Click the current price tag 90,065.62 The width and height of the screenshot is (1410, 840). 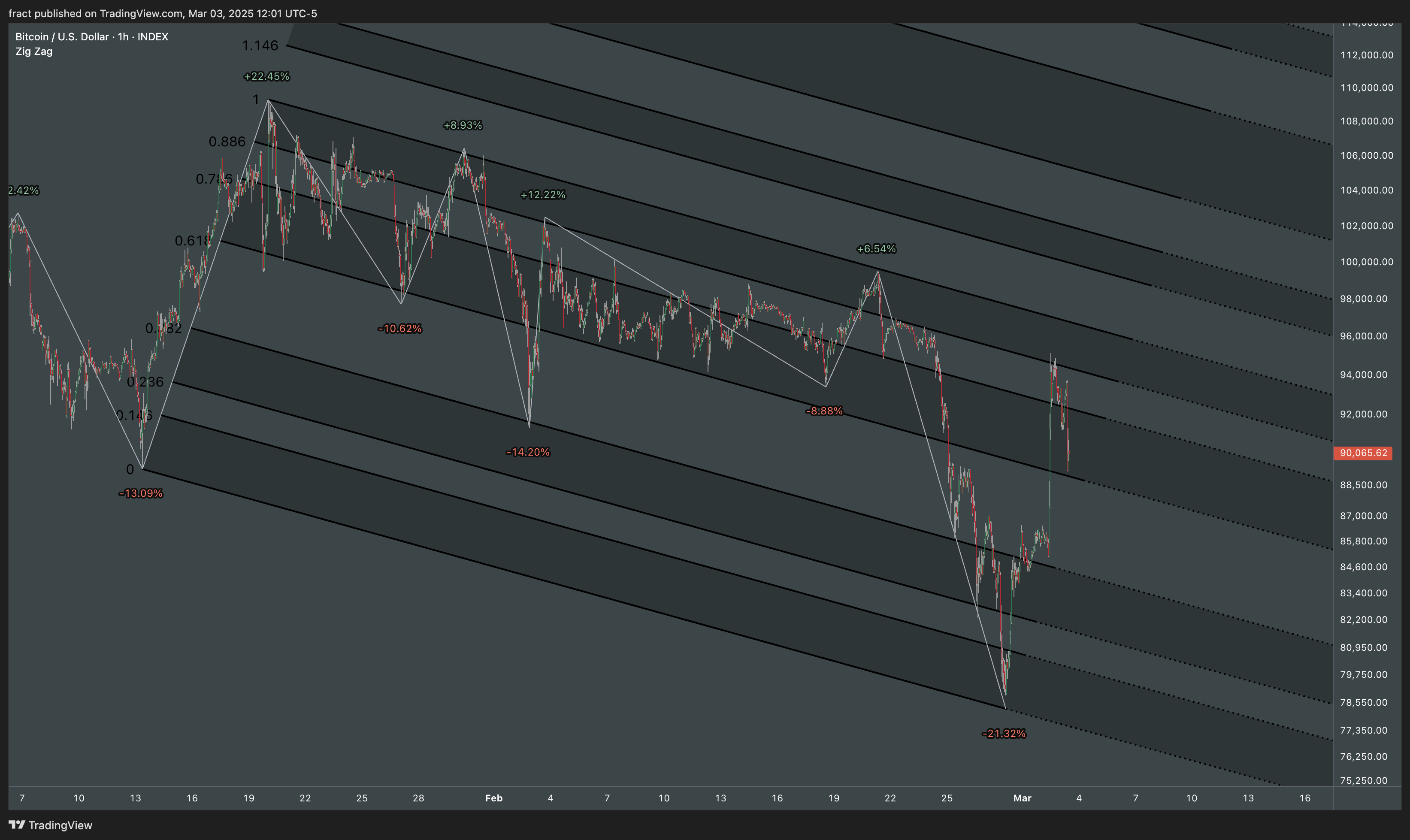click(1363, 453)
